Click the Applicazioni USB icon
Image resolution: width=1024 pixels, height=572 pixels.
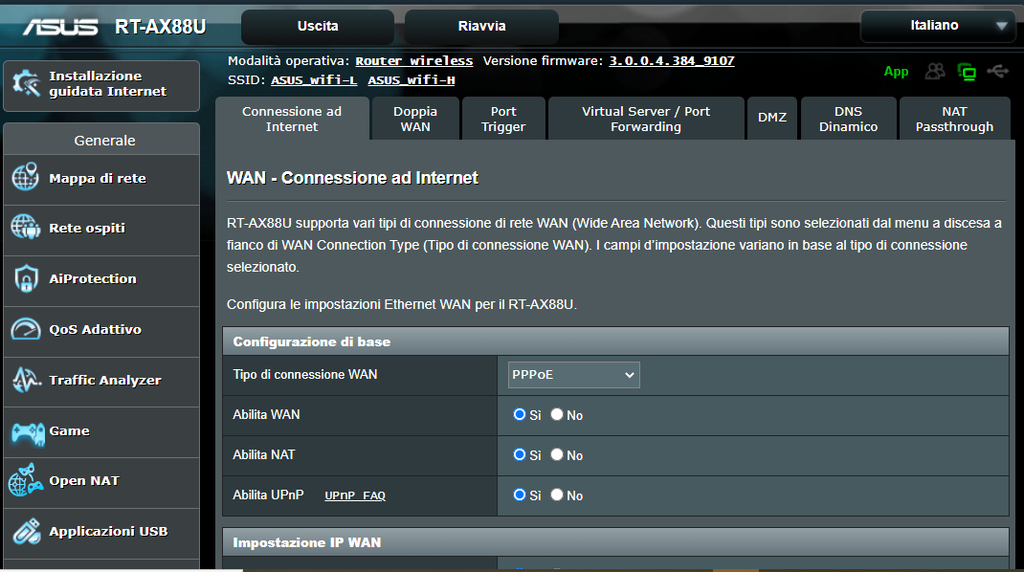[x=26, y=531]
